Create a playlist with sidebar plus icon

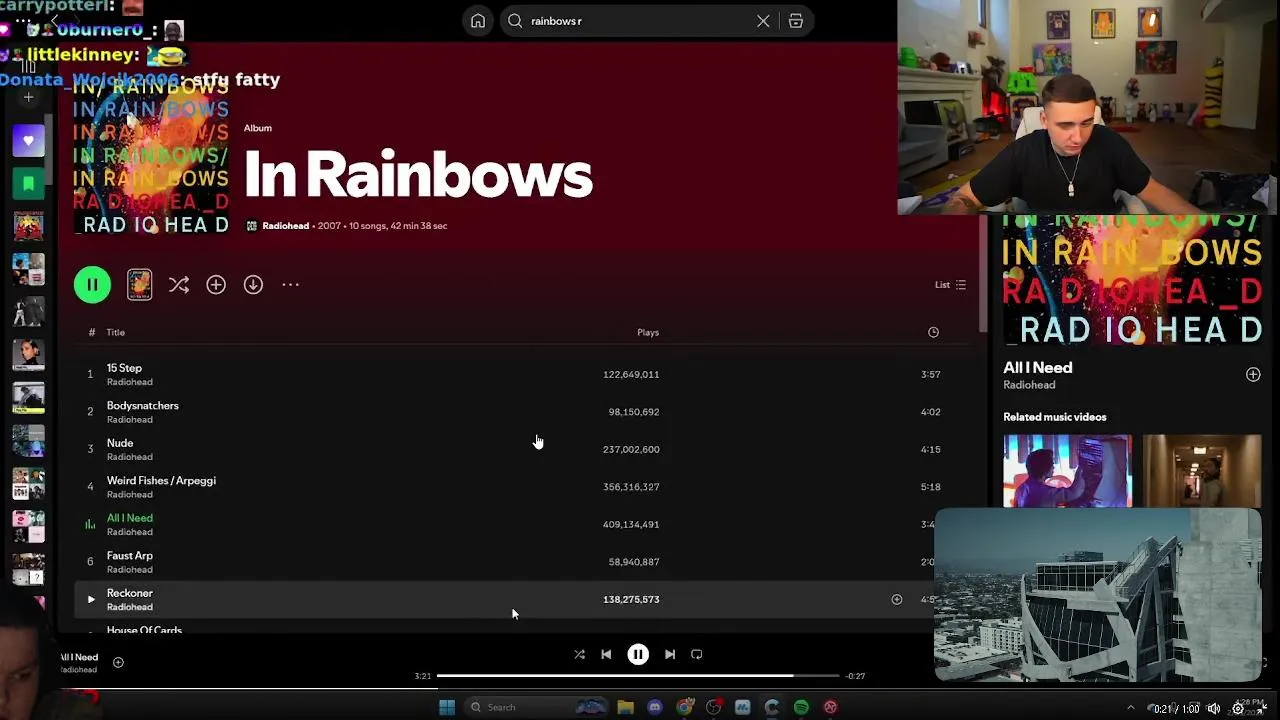click(x=28, y=97)
